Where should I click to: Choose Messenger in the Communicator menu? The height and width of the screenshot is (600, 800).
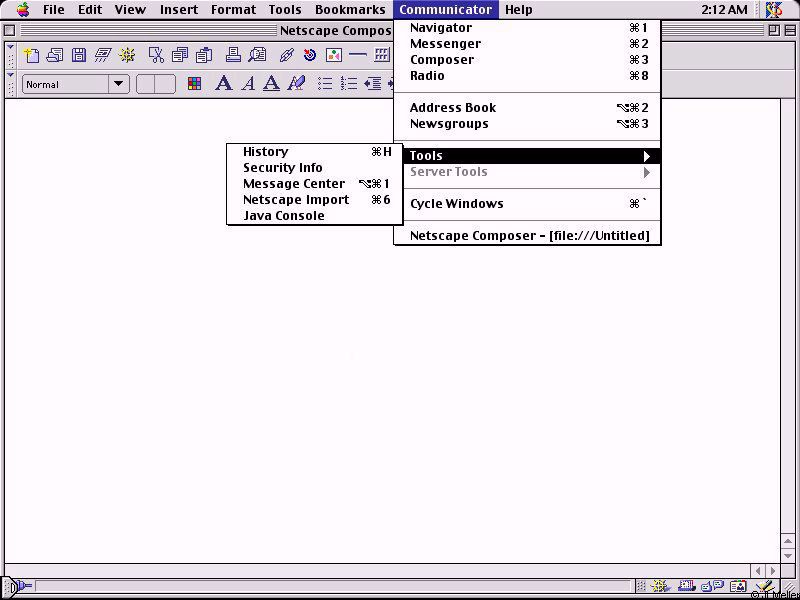point(528,44)
